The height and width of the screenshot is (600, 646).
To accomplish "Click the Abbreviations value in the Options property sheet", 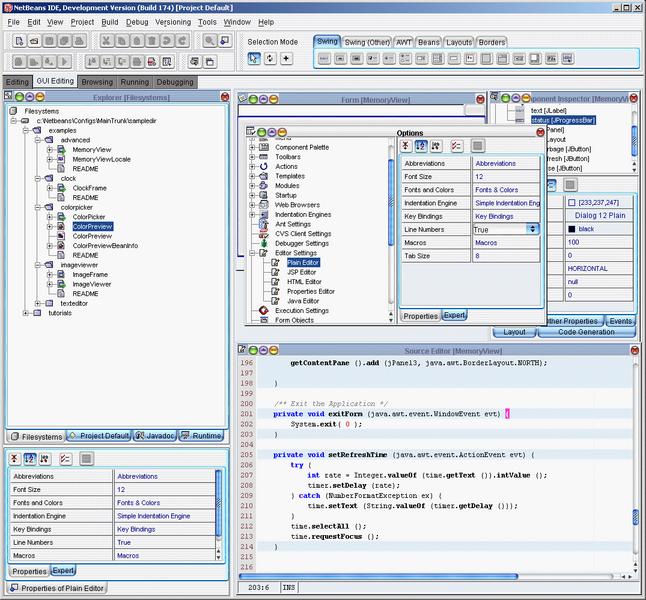I will point(506,164).
